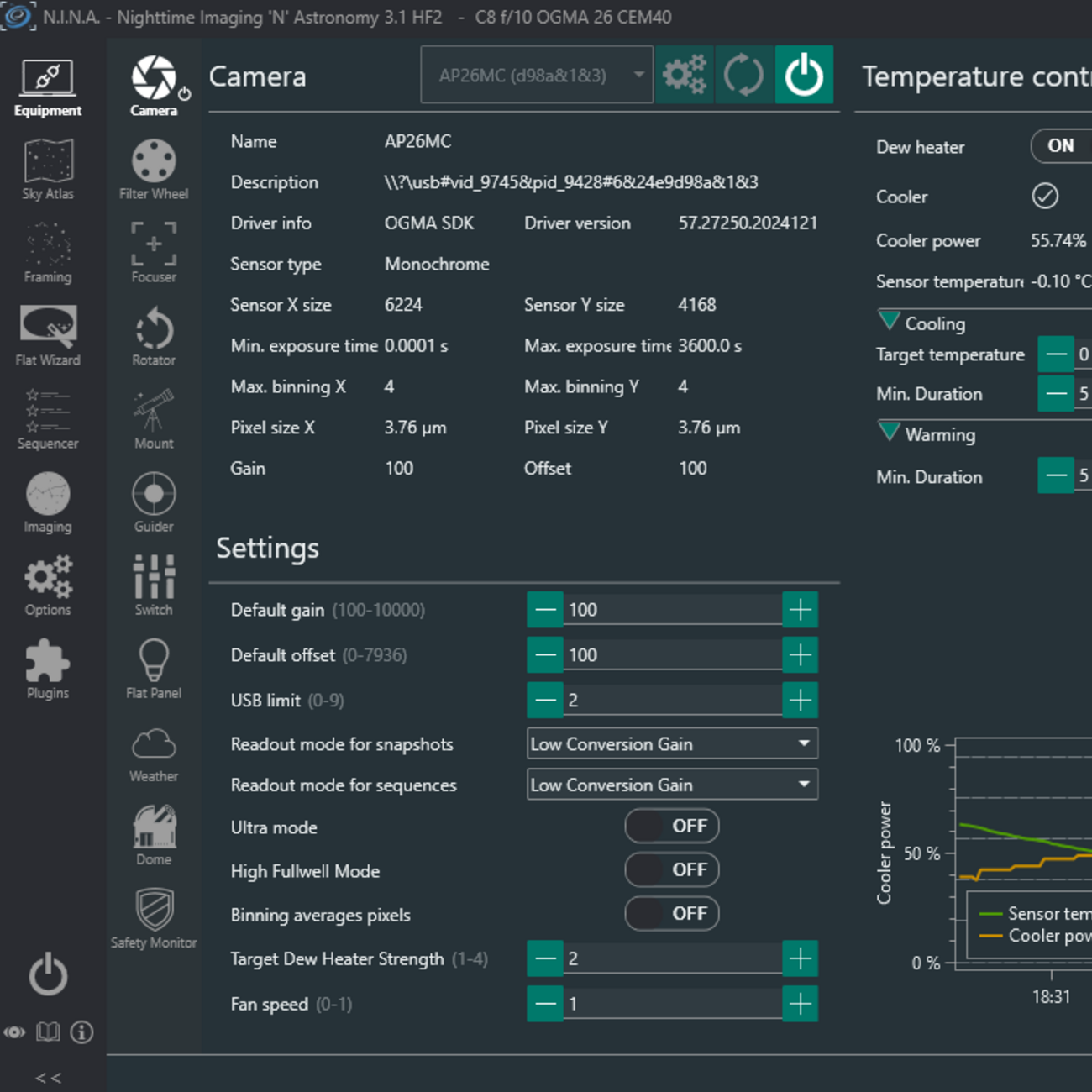Open the documentation book icon

(x=48, y=1032)
